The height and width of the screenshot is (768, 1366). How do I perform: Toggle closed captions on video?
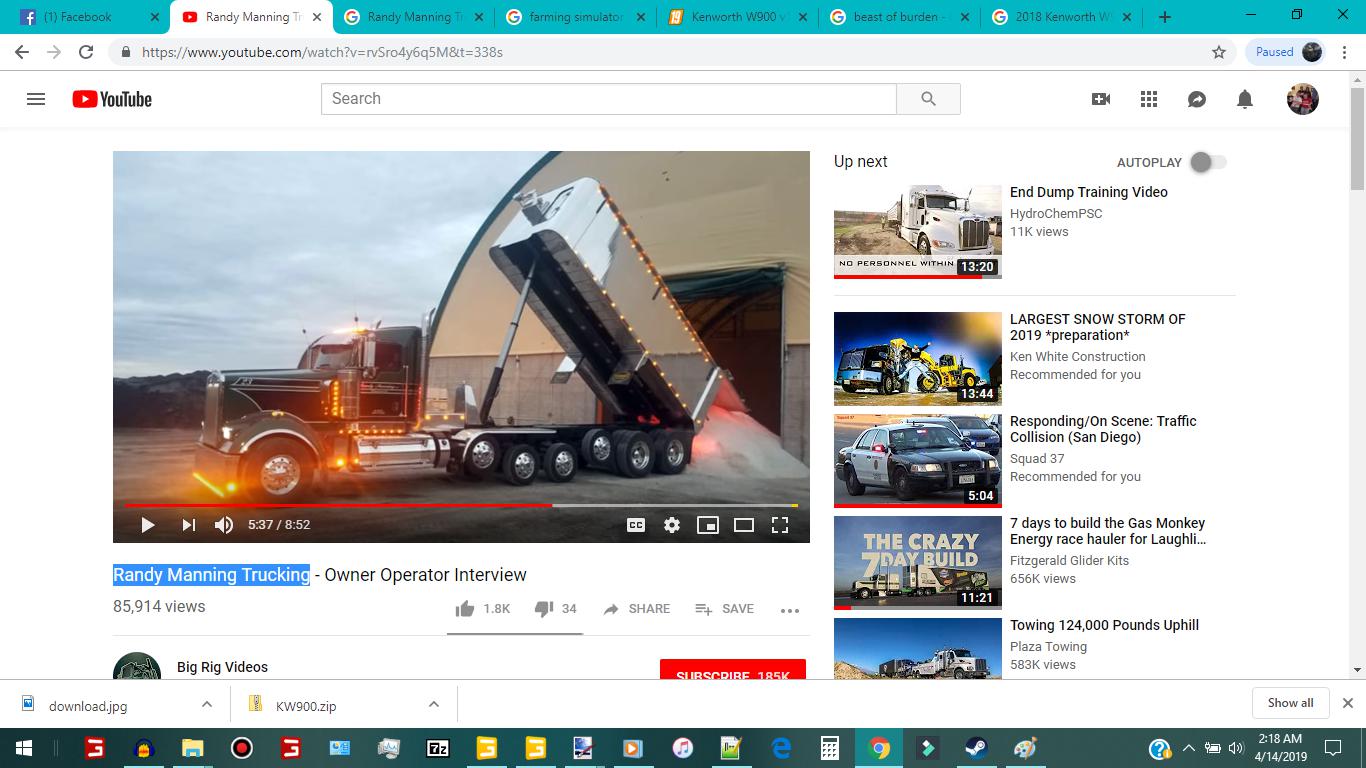636,525
